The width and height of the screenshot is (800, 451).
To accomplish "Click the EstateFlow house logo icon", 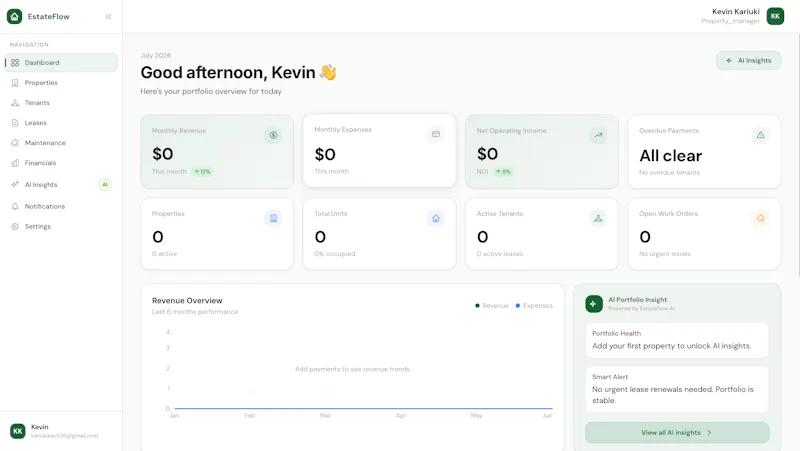I will 14,16.
